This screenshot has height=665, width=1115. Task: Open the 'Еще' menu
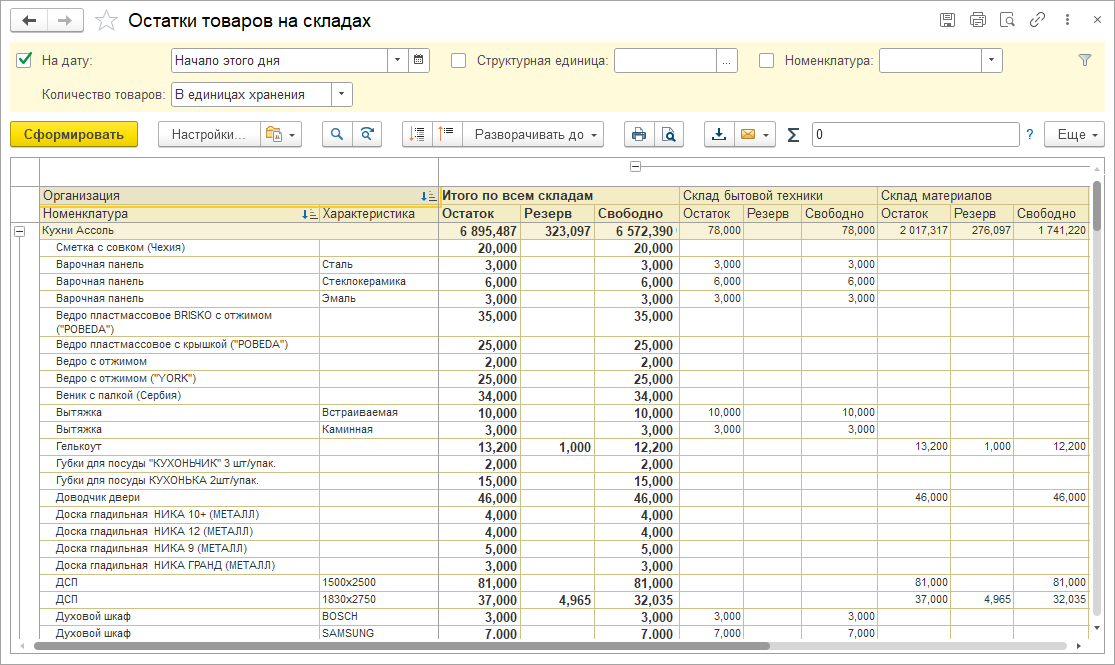coord(1074,134)
